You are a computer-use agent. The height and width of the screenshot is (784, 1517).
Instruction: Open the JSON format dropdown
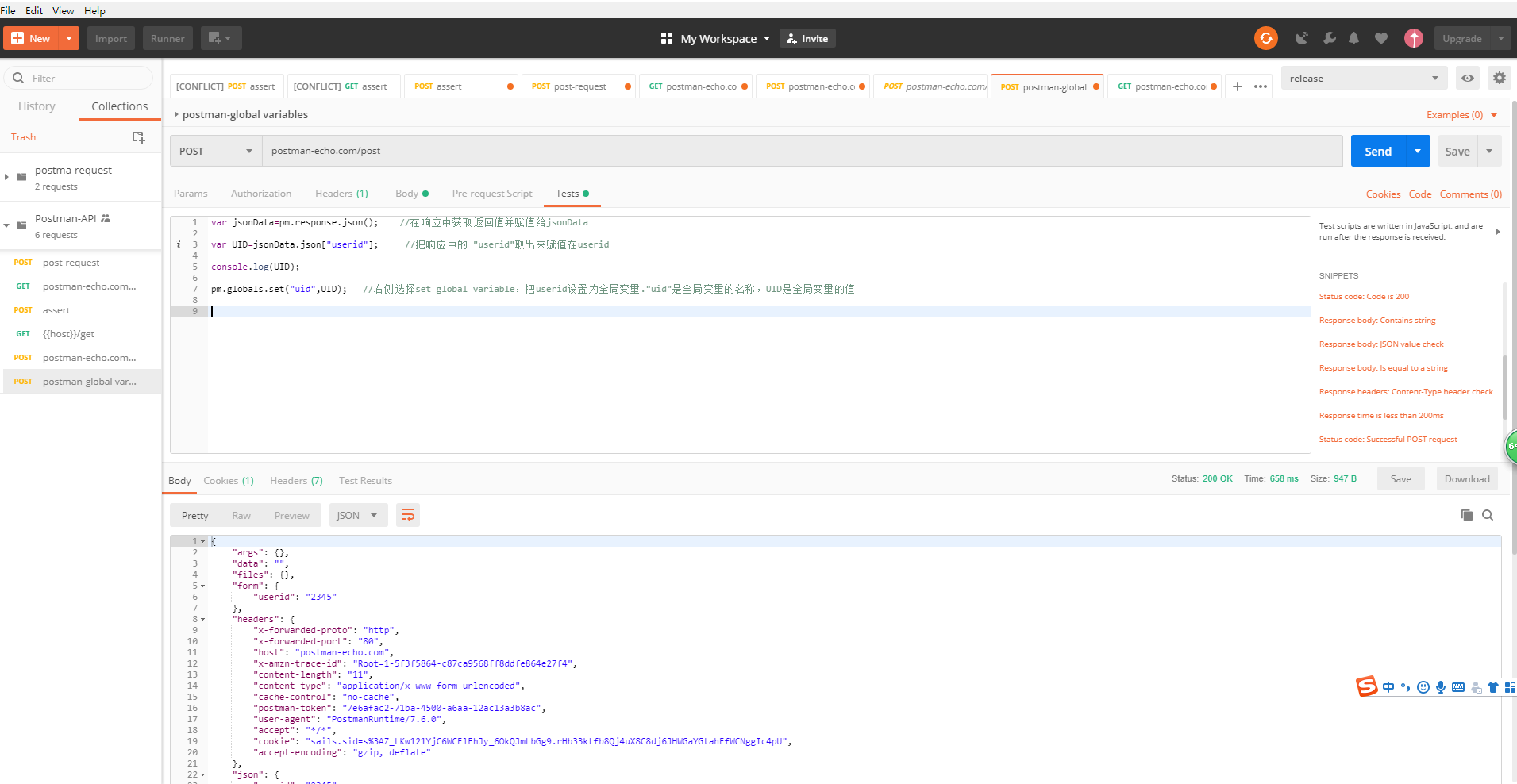[x=358, y=516]
